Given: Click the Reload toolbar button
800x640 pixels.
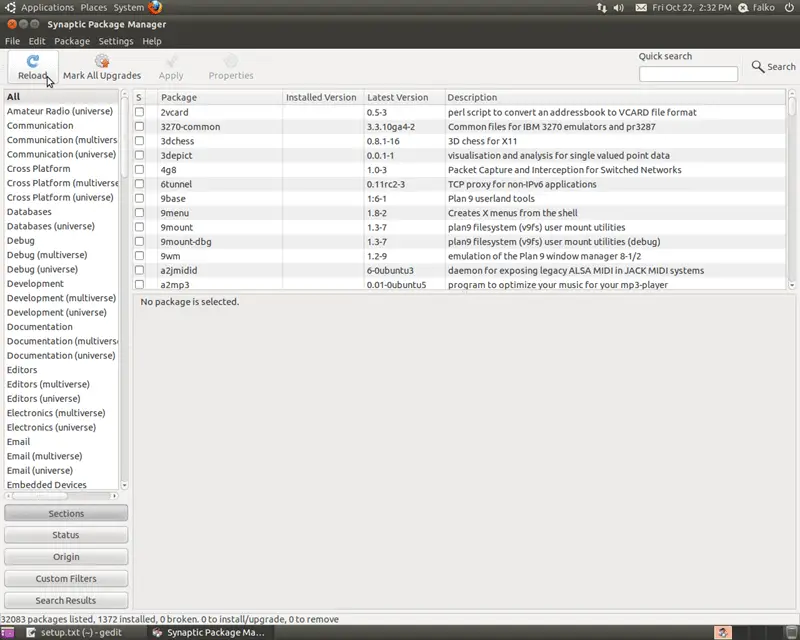Looking at the screenshot, I should click(x=33, y=67).
